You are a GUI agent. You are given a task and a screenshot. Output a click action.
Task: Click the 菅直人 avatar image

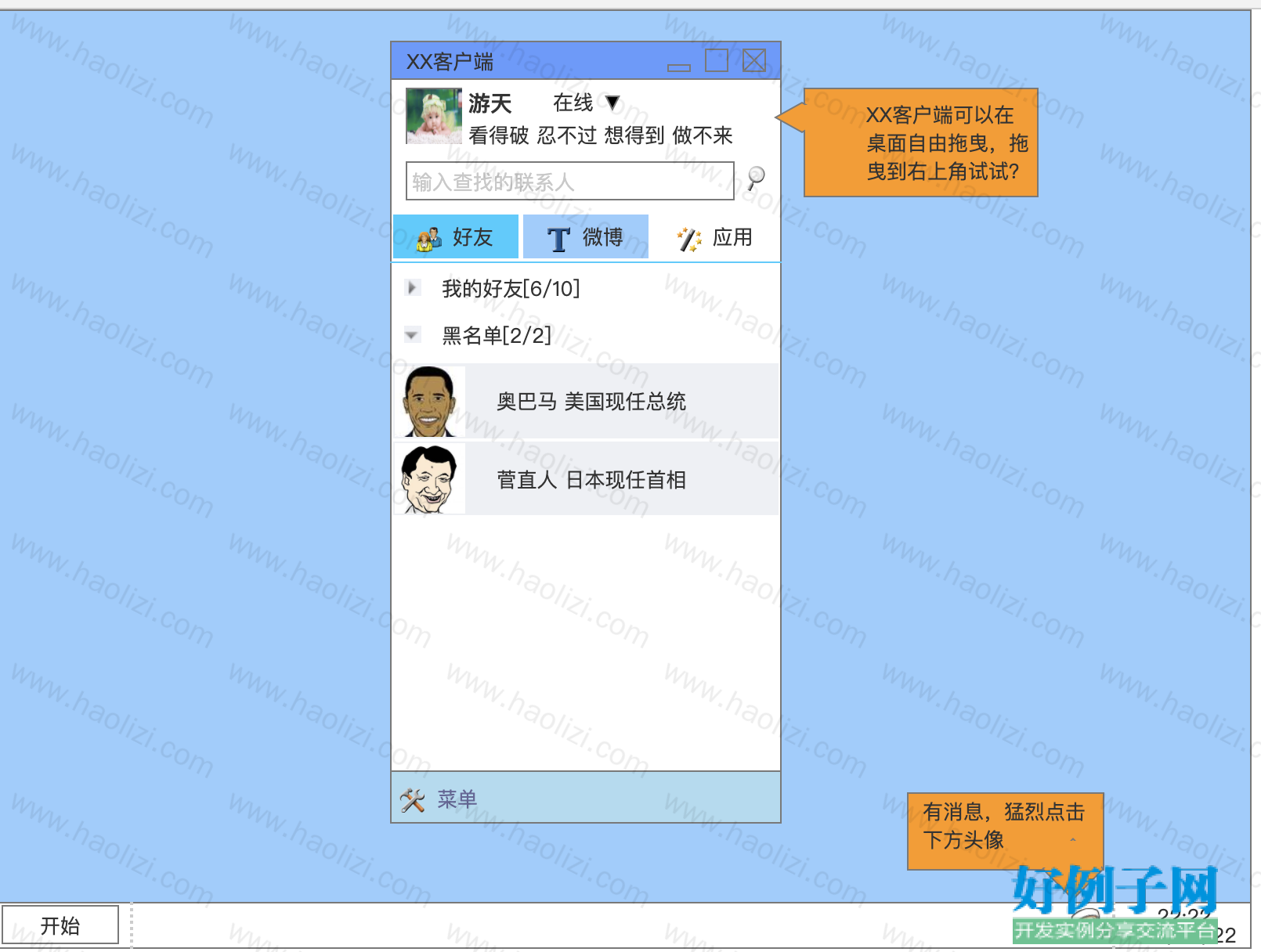pos(429,478)
